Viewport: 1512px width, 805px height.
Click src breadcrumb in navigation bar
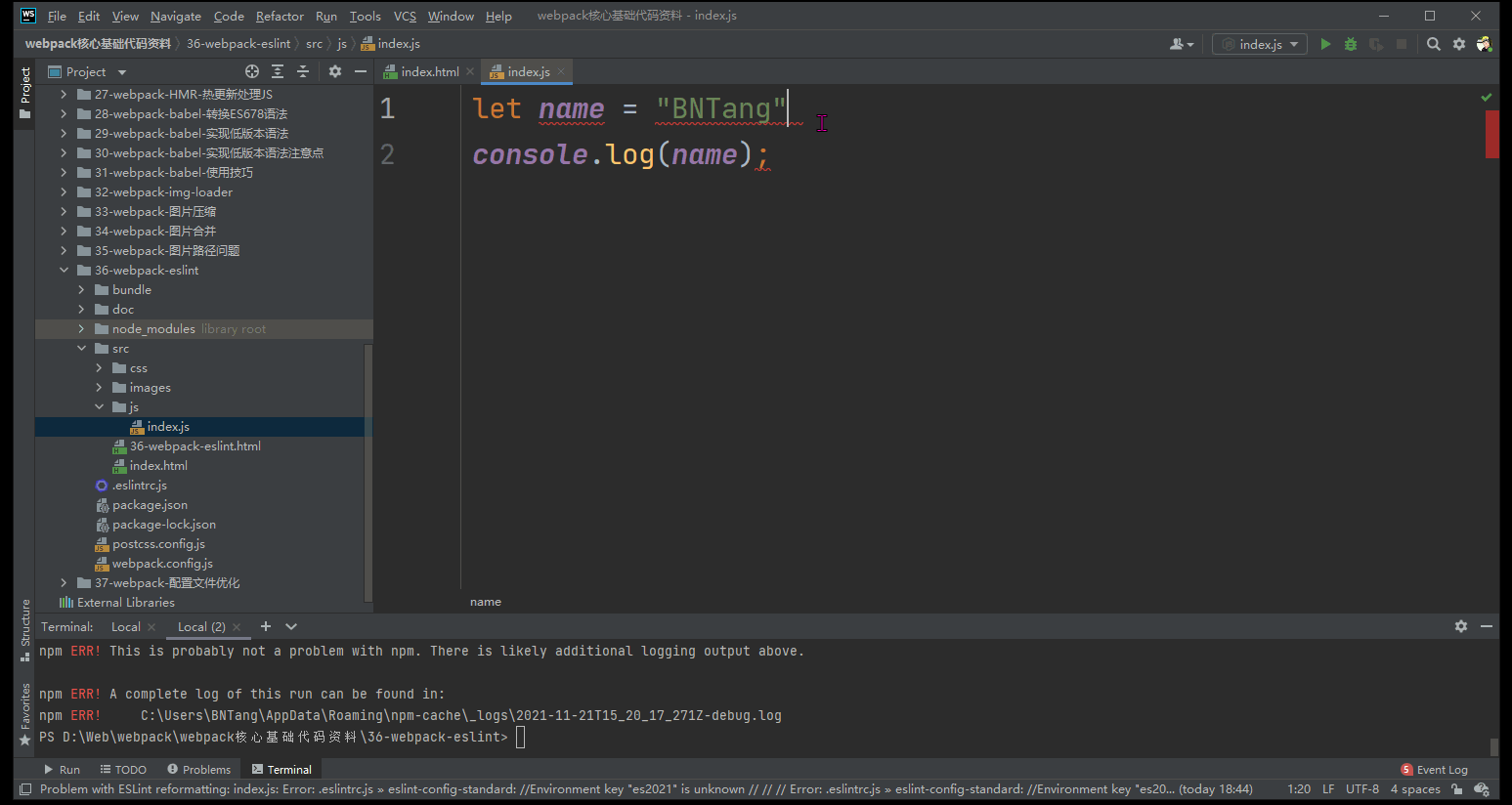[x=314, y=44]
